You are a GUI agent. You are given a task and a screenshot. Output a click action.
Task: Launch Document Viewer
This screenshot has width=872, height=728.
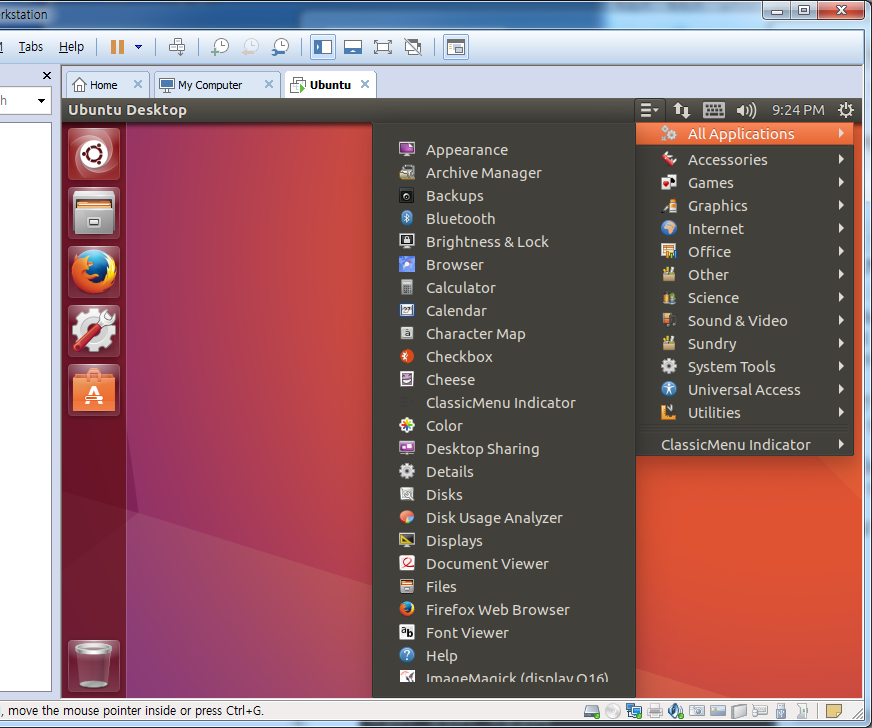pyautogui.click(x=504, y=563)
